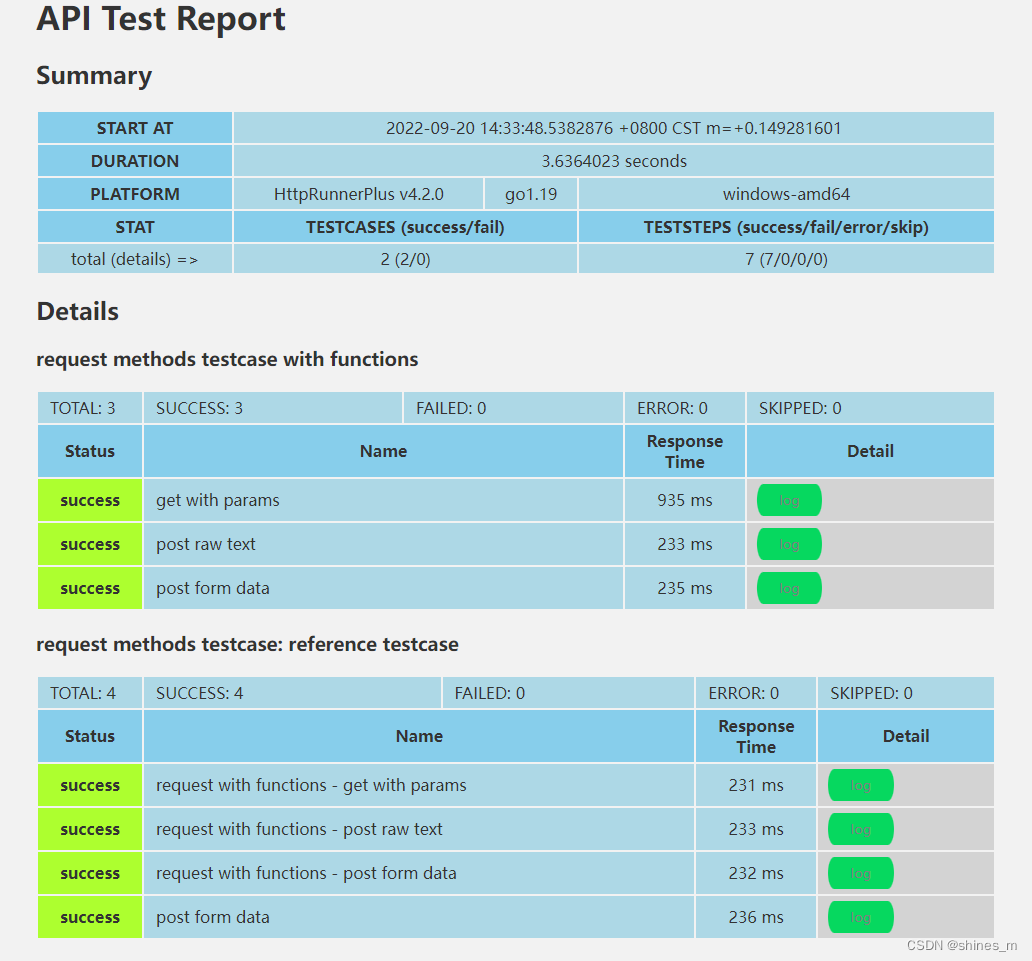Open the log for 'request with functions - post raw text'

pyautogui.click(x=860, y=829)
